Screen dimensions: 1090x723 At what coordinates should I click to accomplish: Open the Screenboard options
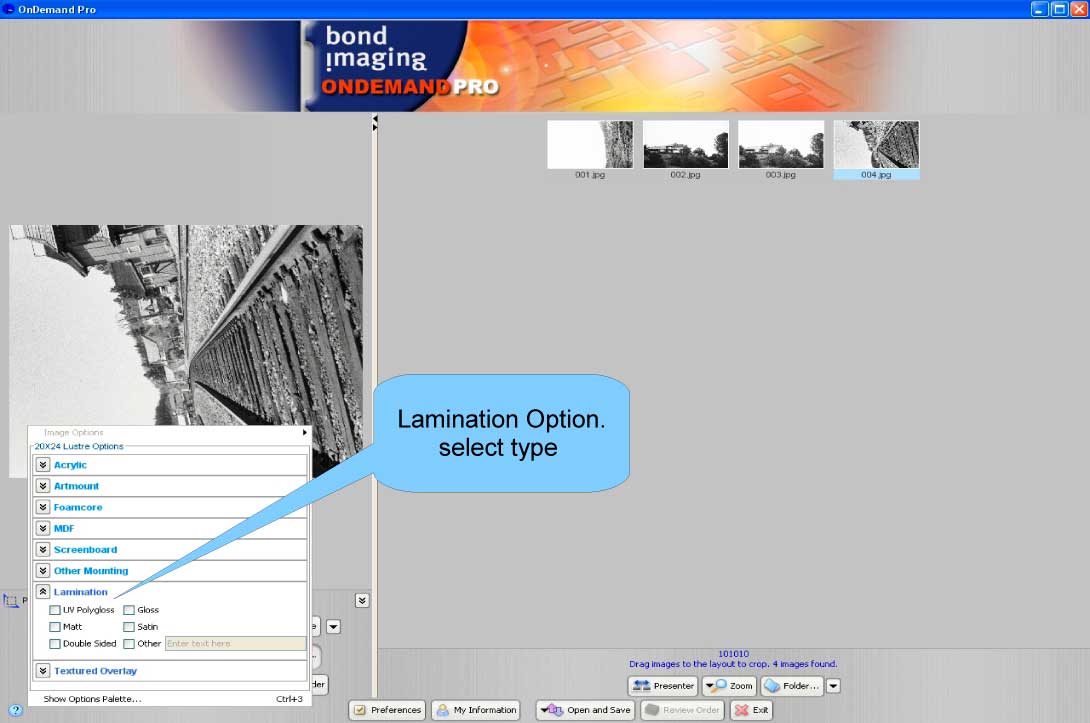coord(42,549)
